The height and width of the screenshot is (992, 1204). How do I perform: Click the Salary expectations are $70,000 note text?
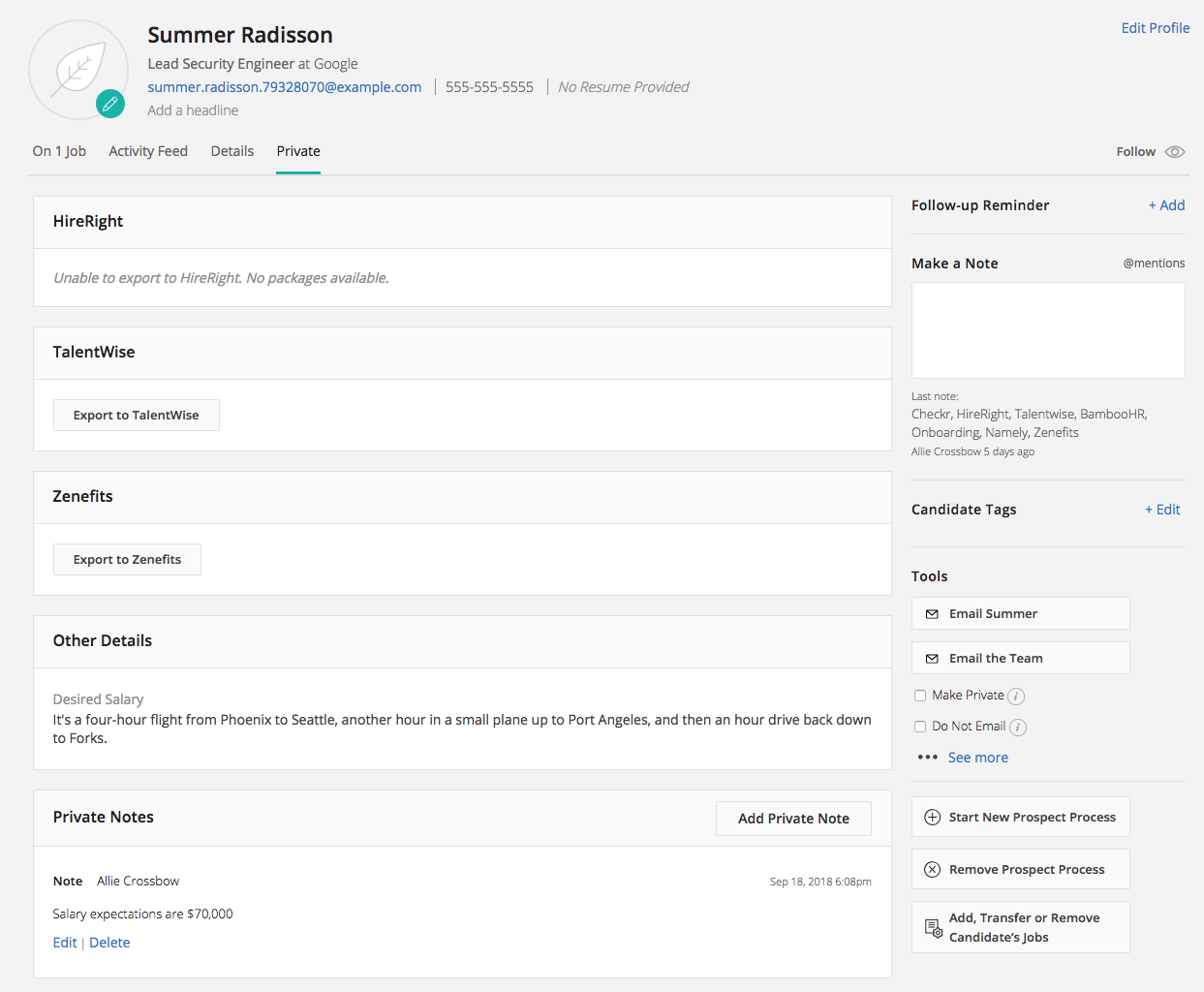point(142,914)
